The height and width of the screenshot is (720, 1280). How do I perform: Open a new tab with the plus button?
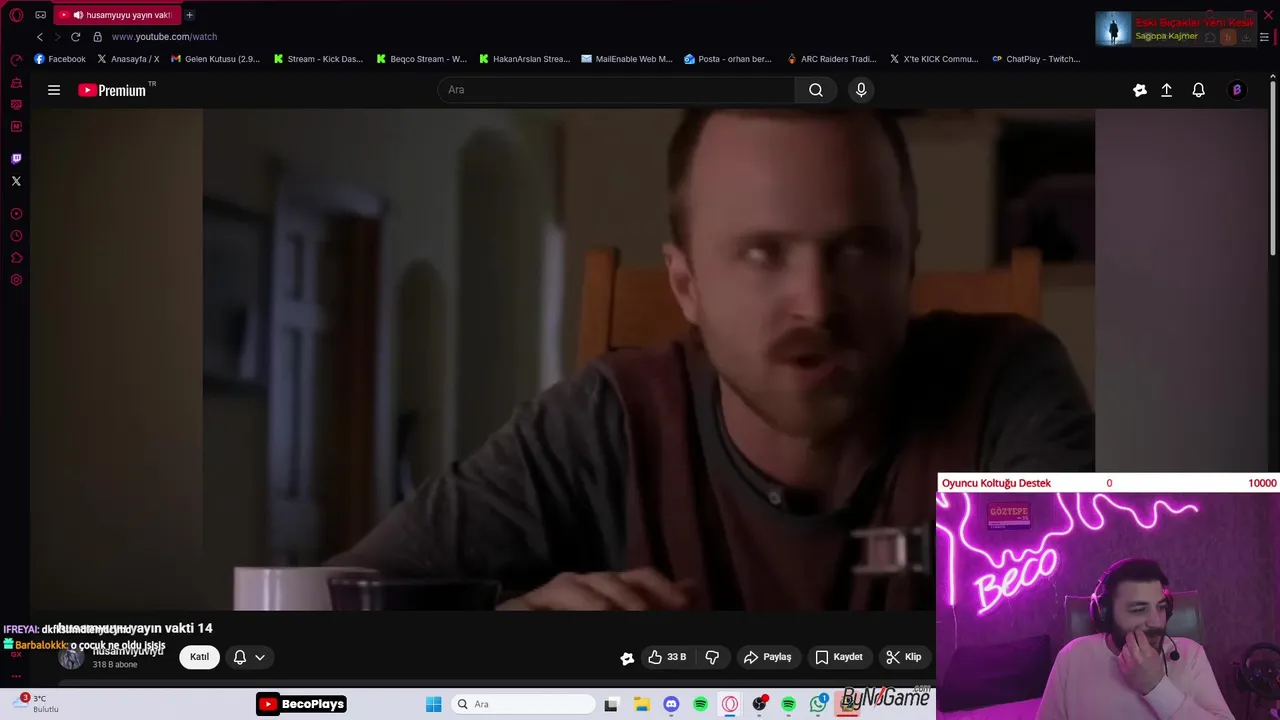(x=189, y=15)
